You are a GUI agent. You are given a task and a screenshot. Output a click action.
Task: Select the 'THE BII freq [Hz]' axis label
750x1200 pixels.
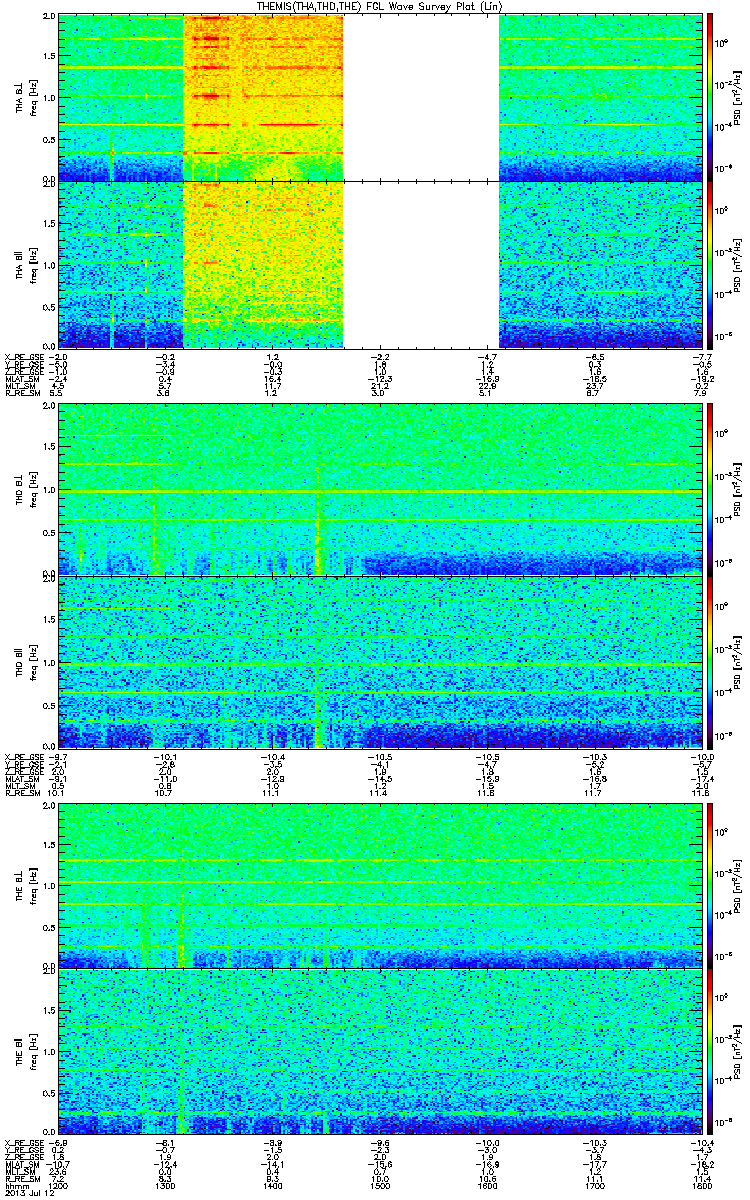pos(25,1053)
